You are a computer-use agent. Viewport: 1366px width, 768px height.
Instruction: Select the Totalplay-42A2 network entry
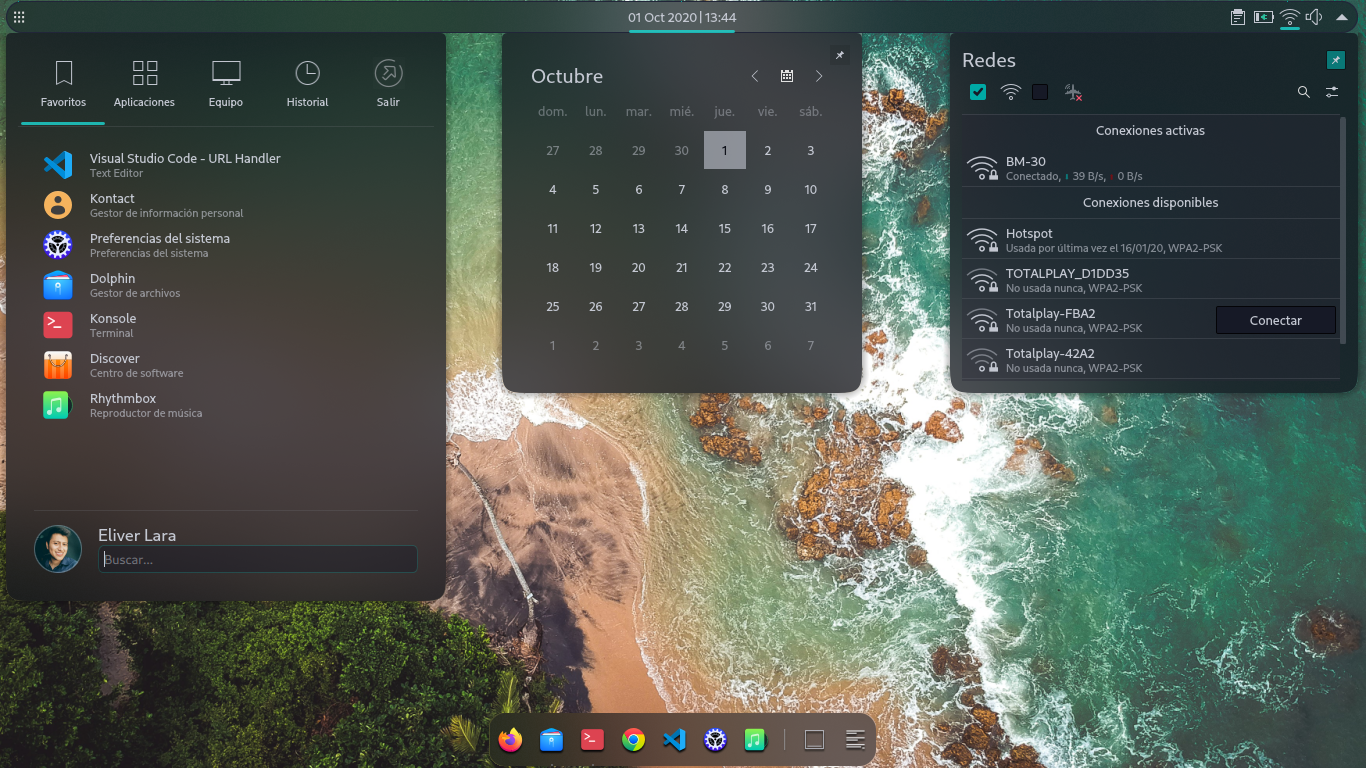click(1150, 359)
